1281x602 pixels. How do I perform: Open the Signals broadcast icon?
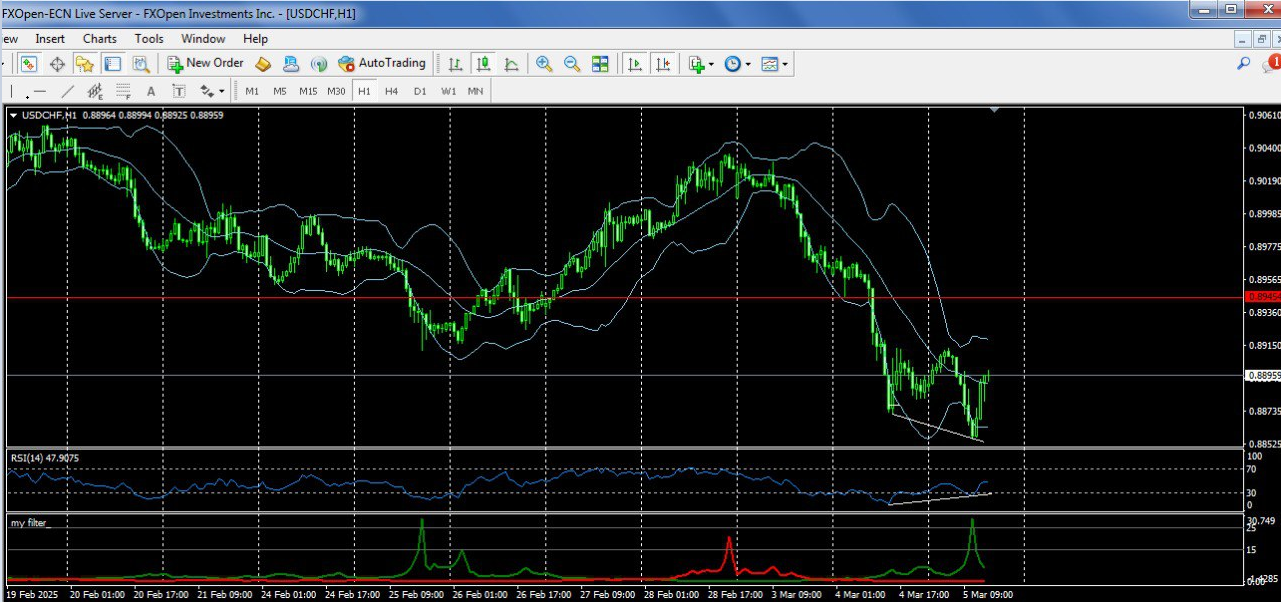[319, 64]
